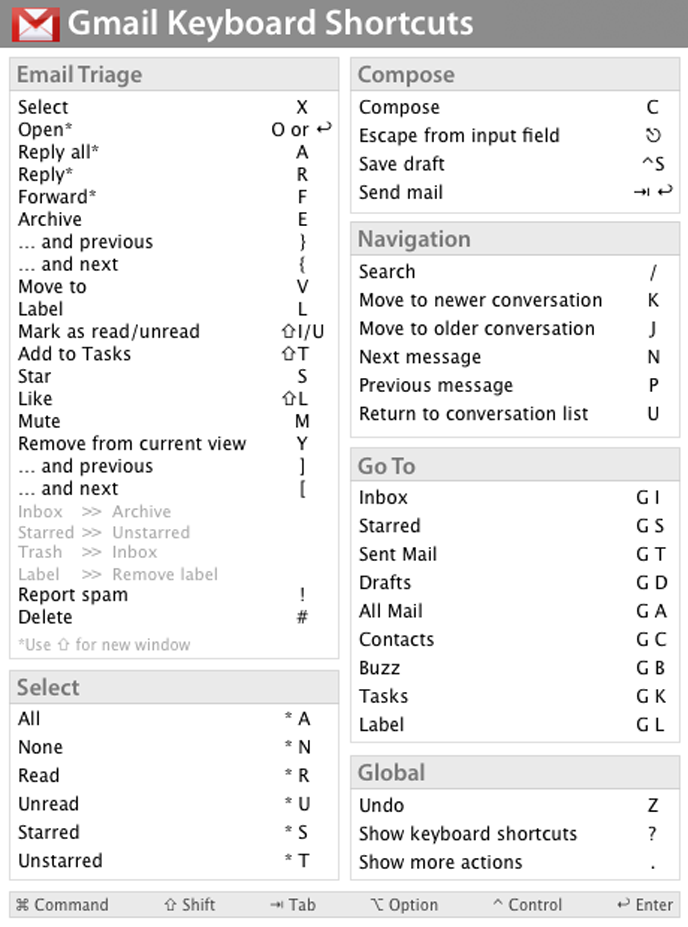Viewport: 688px width, 927px height.
Task: Click the Navigation section header
Action: pos(414,239)
